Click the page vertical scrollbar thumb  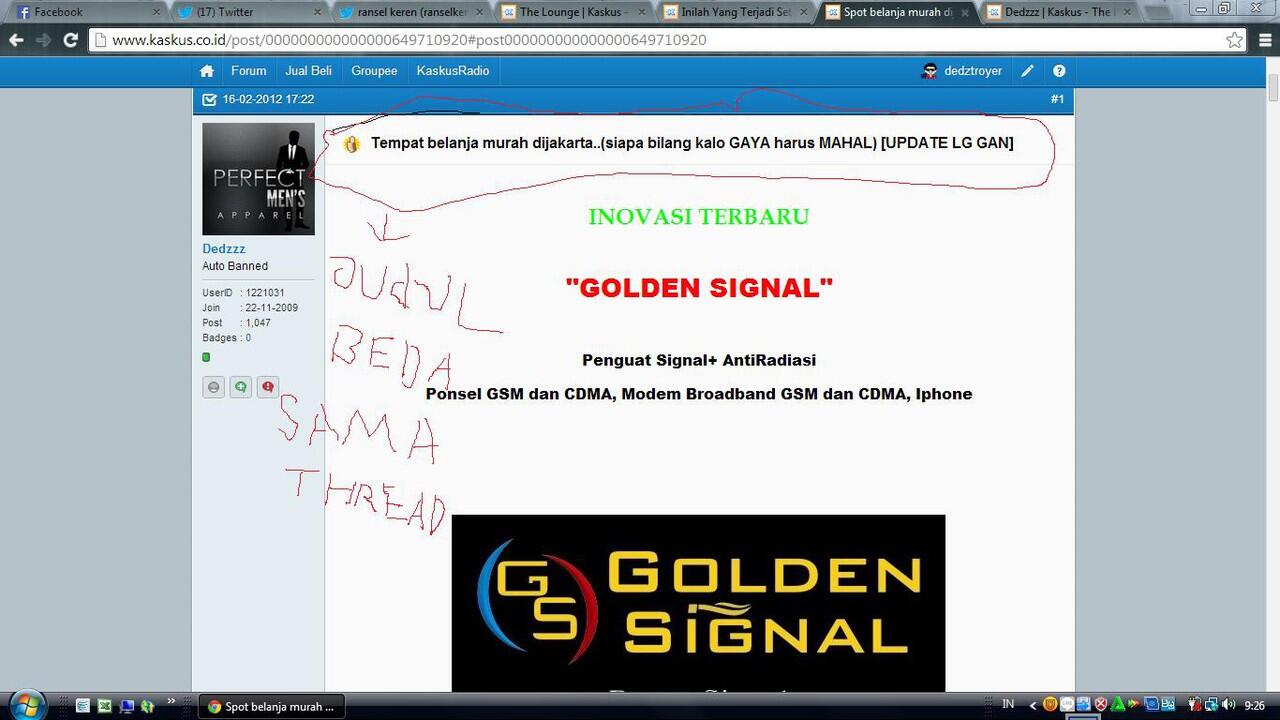click(x=1273, y=88)
